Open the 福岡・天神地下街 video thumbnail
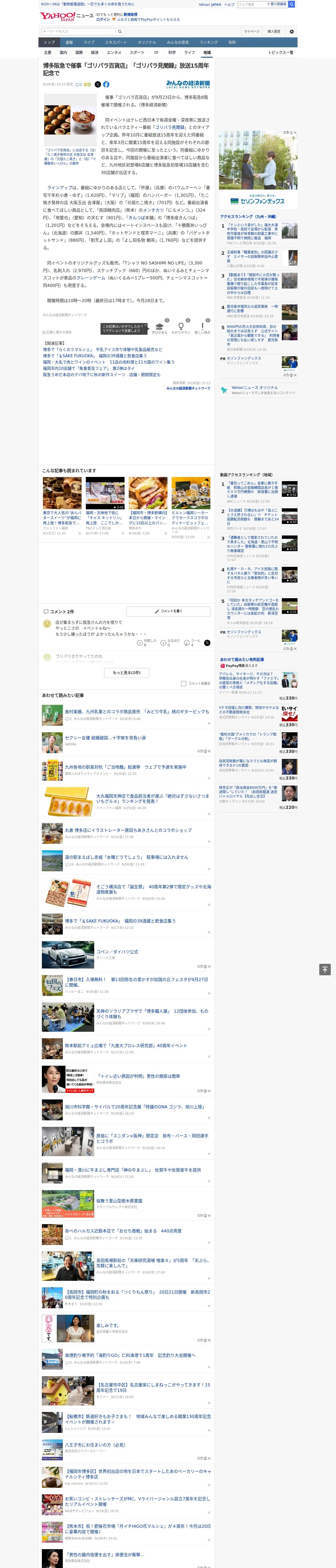Viewport: 336px width, 1568px height. pyautogui.click(x=105, y=494)
